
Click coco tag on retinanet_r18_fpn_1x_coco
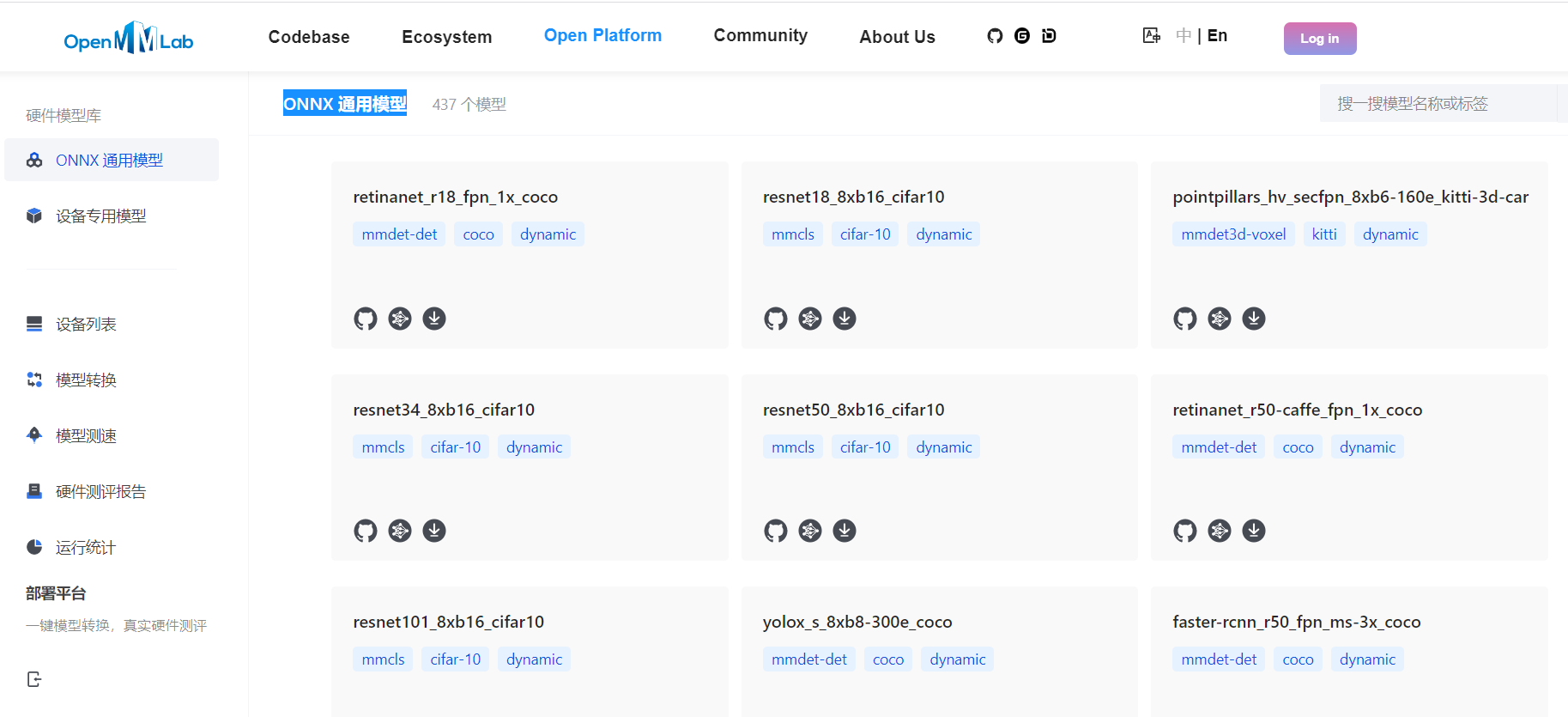click(478, 234)
